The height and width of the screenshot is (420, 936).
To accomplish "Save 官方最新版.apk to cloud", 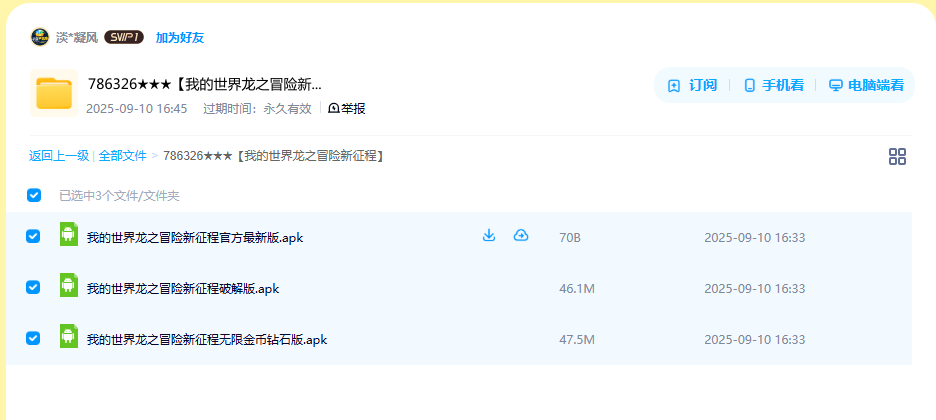I will [521, 236].
